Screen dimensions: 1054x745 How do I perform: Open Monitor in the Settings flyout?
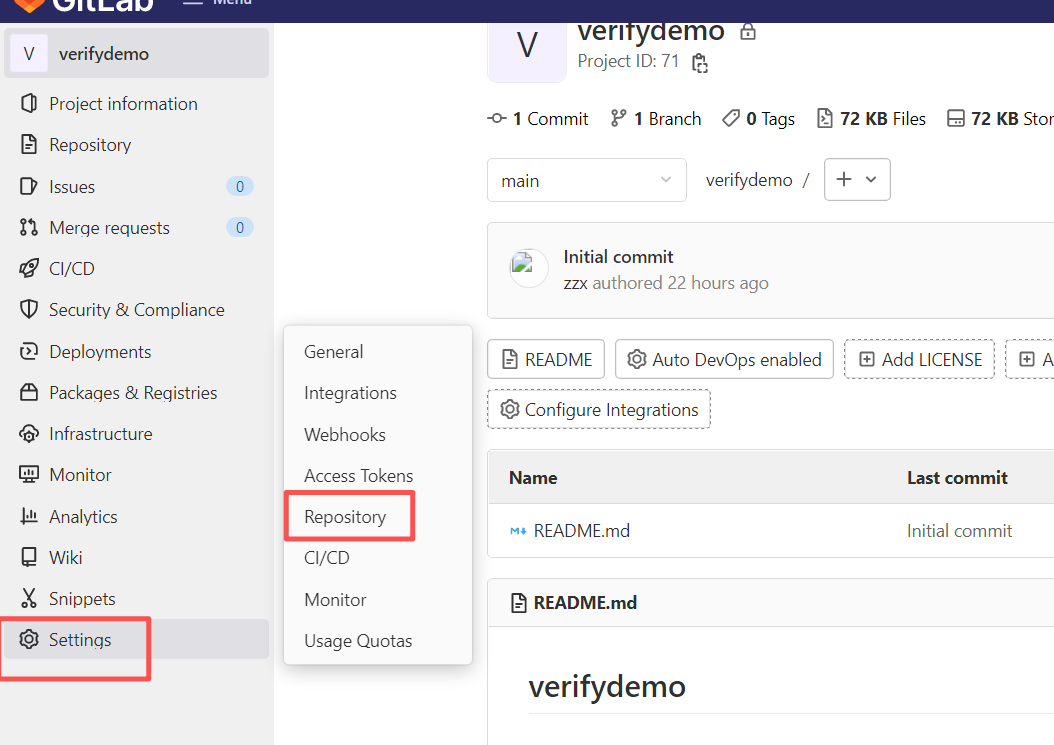[x=335, y=599]
